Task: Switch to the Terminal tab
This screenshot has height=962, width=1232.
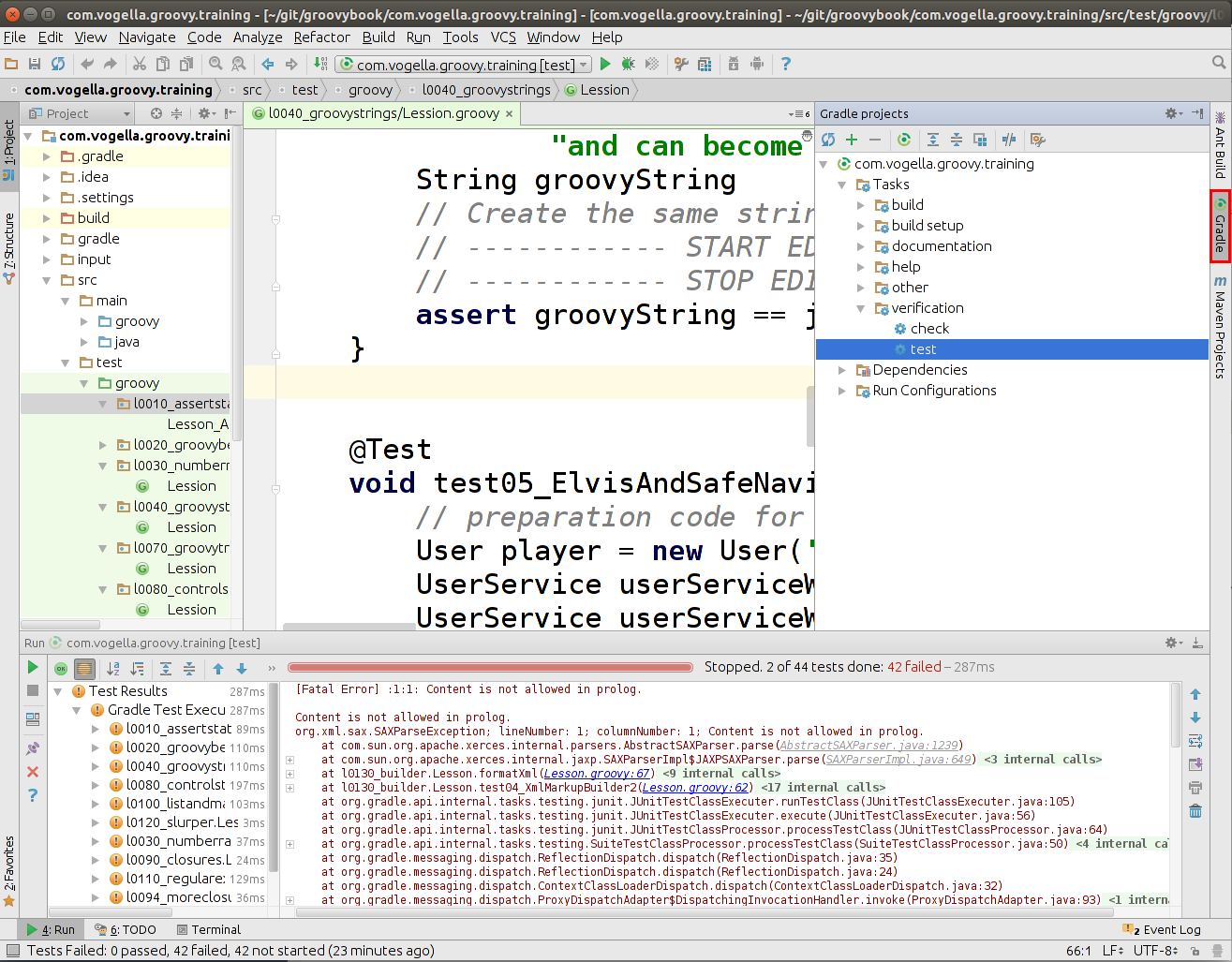Action: [x=208, y=929]
